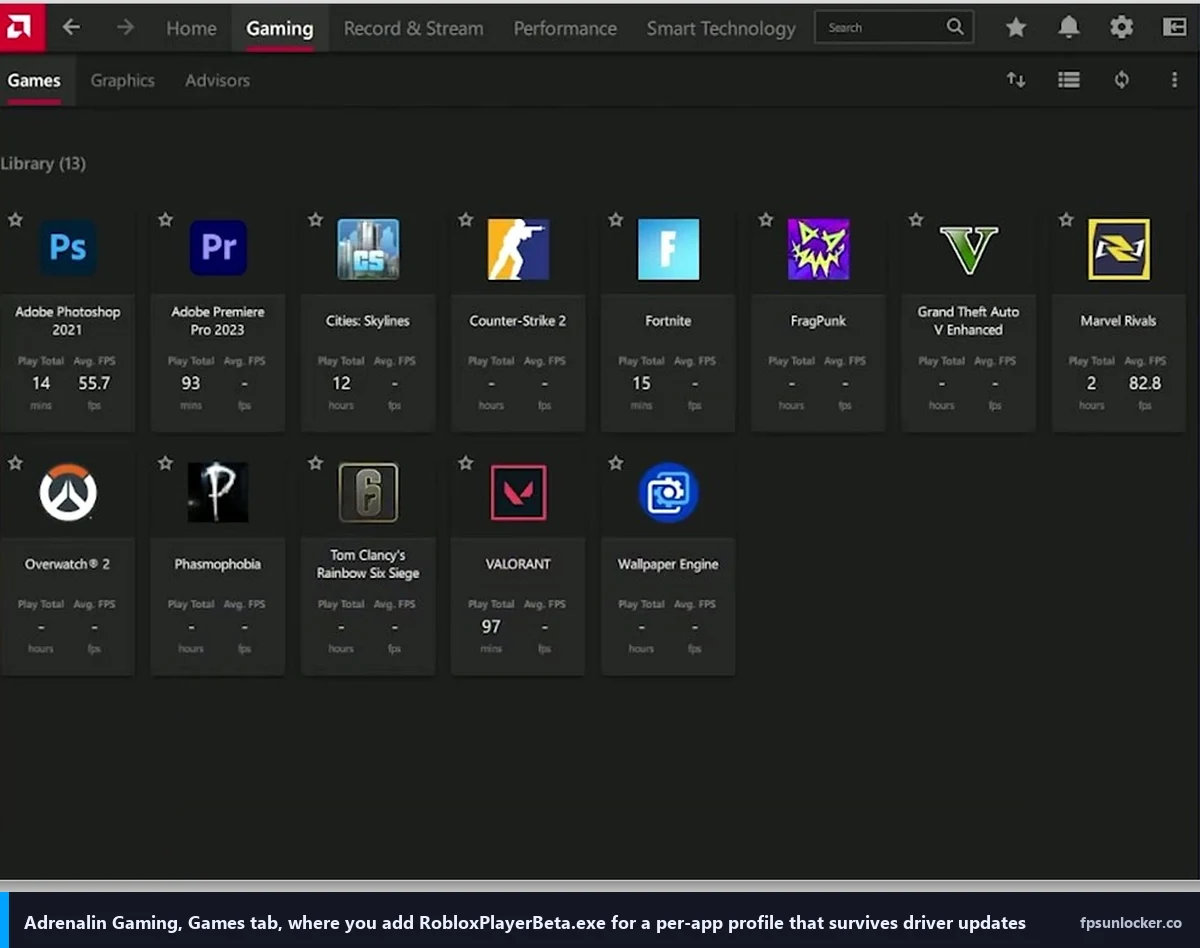Open the Home tab

(191, 28)
